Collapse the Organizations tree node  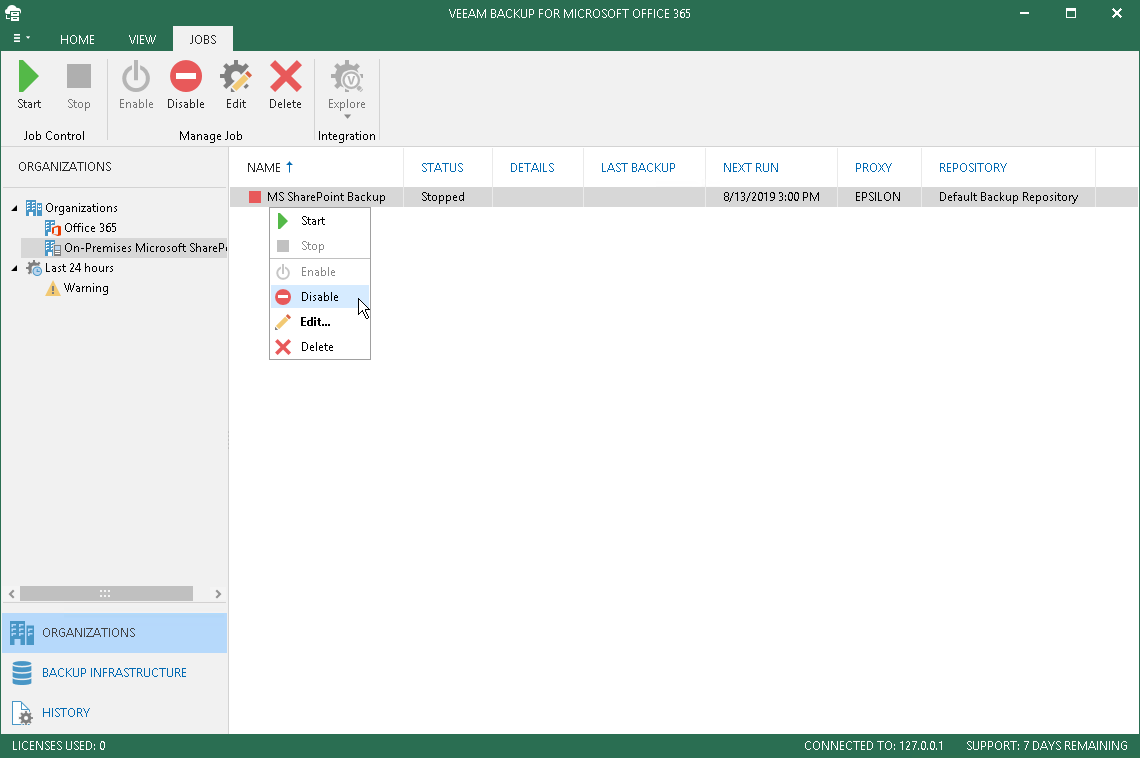pos(15,209)
